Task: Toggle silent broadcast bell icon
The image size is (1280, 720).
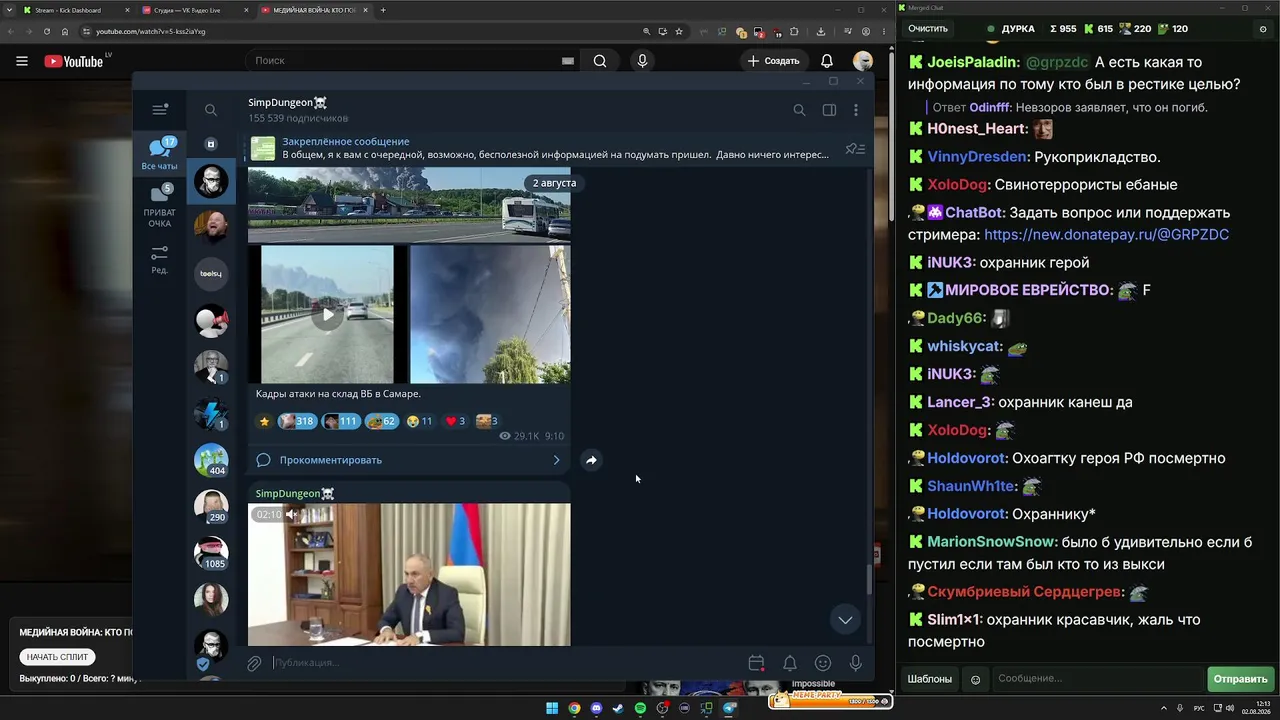Action: click(x=790, y=663)
